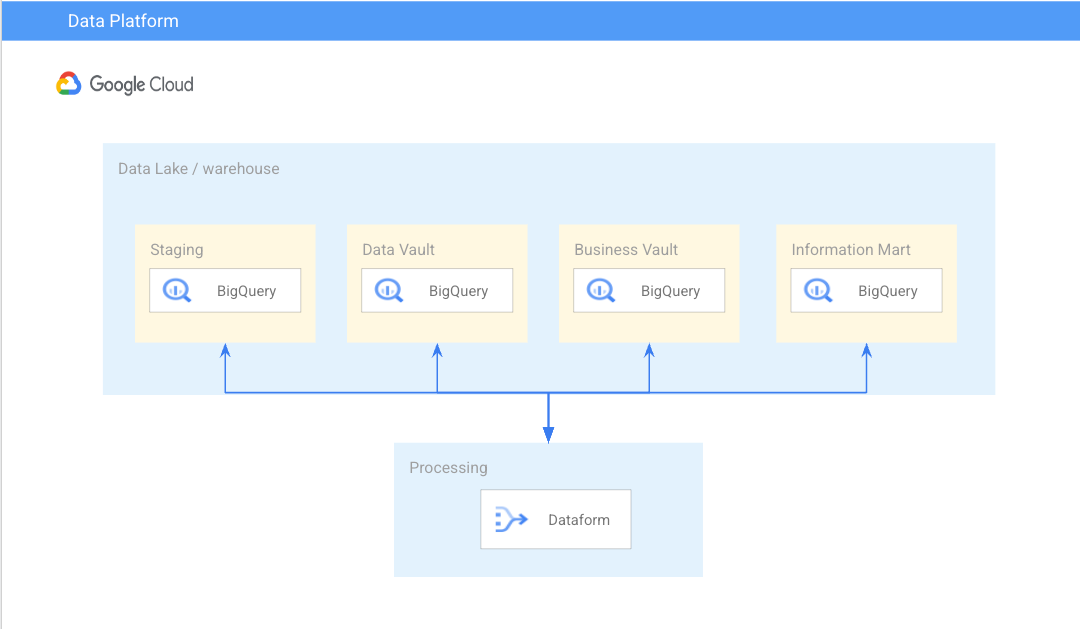Select the Data Vault section panel
Screen dimensions: 1080x629
pos(437,283)
